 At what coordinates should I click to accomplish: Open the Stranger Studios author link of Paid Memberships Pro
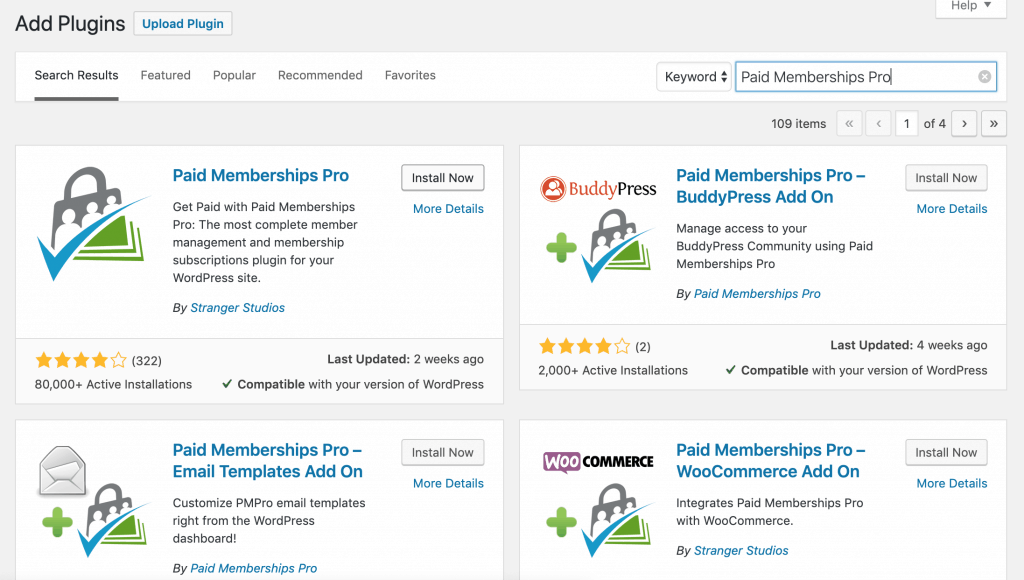pyautogui.click(x=238, y=308)
